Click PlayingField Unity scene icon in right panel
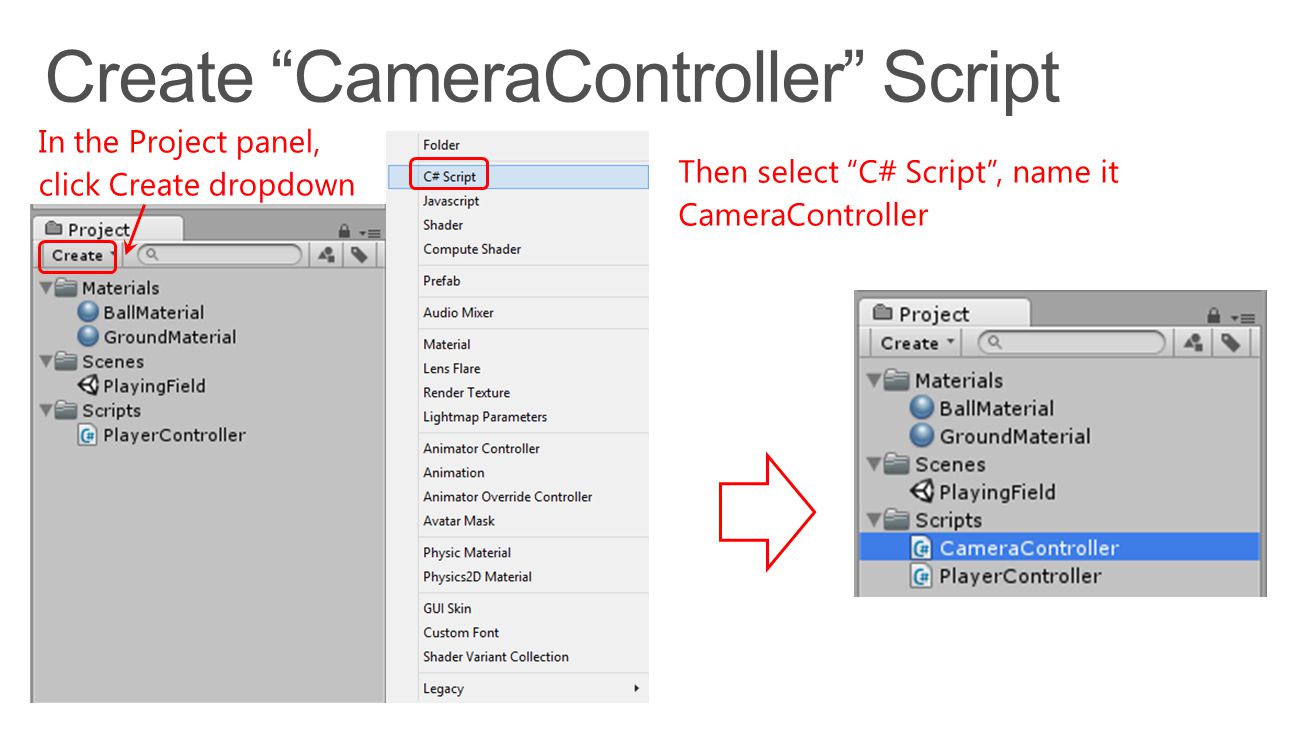Screen dimensions: 1305x734 click(x=922, y=492)
